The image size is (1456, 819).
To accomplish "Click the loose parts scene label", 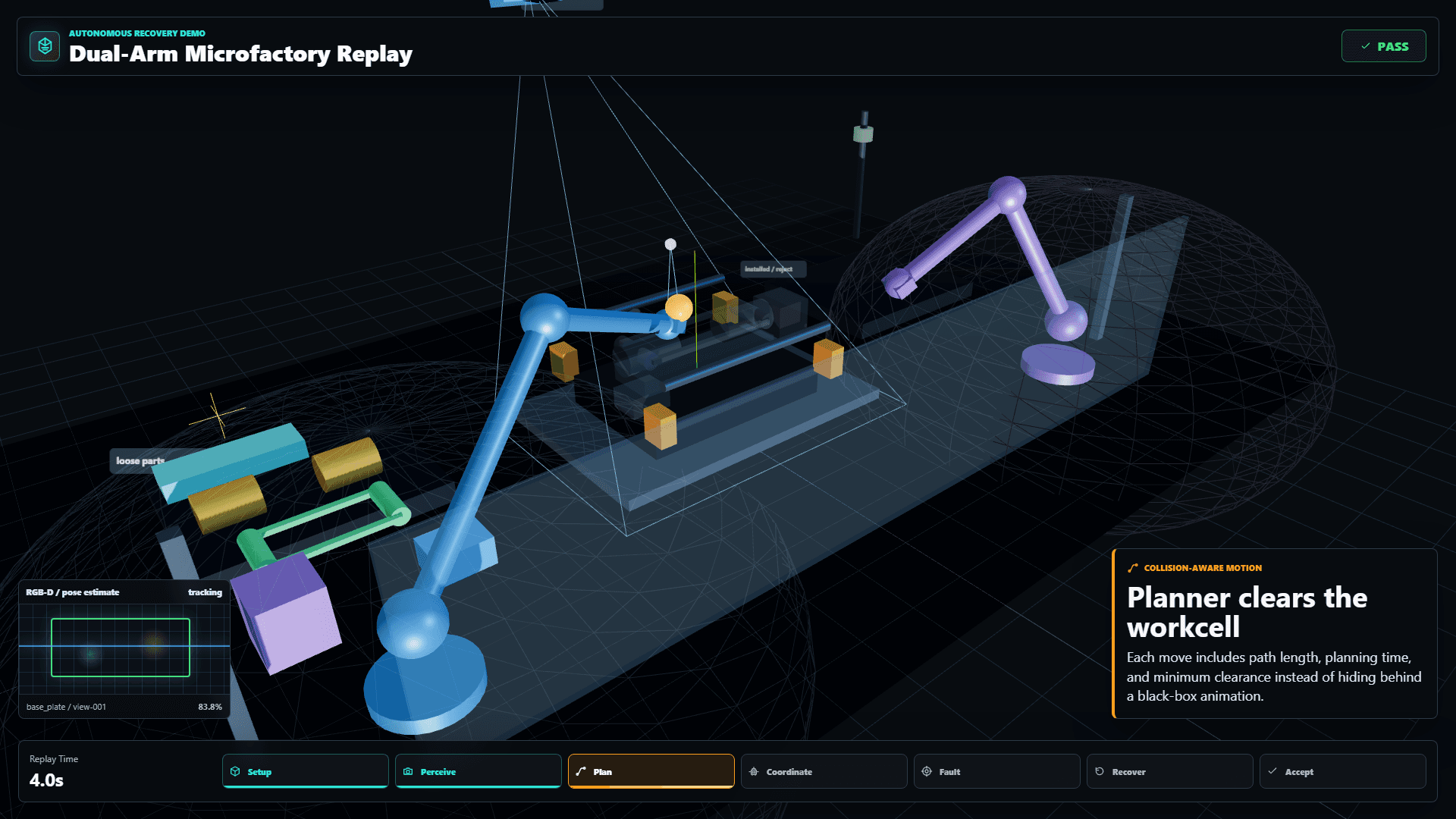I will pos(140,461).
